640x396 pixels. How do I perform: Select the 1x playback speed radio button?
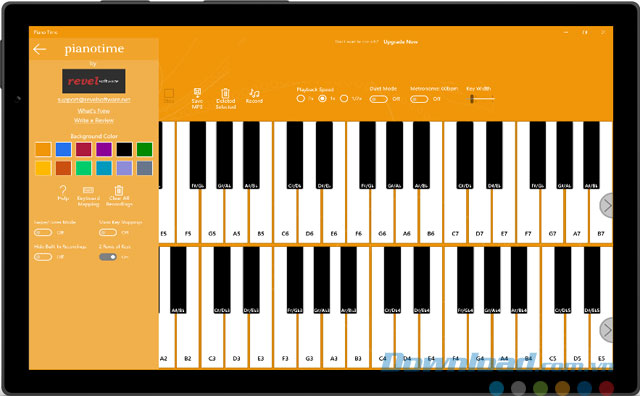pos(322,98)
